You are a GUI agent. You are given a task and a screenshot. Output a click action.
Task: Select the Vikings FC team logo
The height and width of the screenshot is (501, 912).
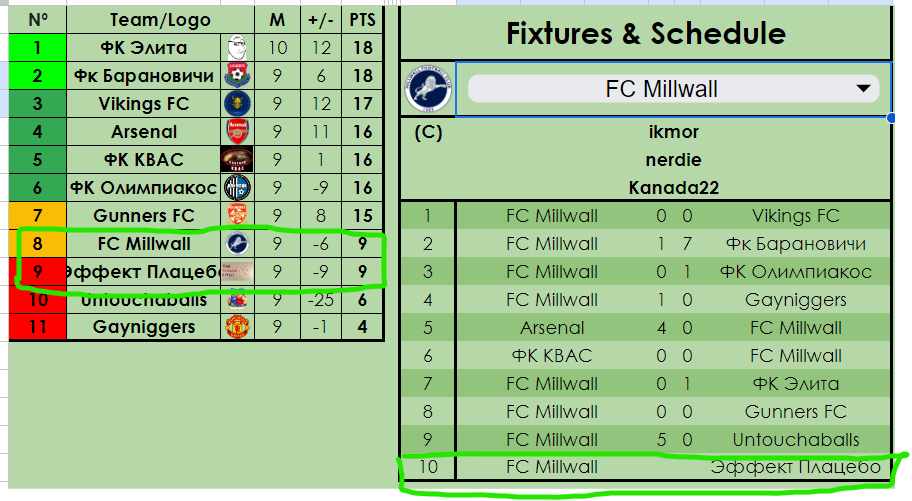(x=237, y=103)
